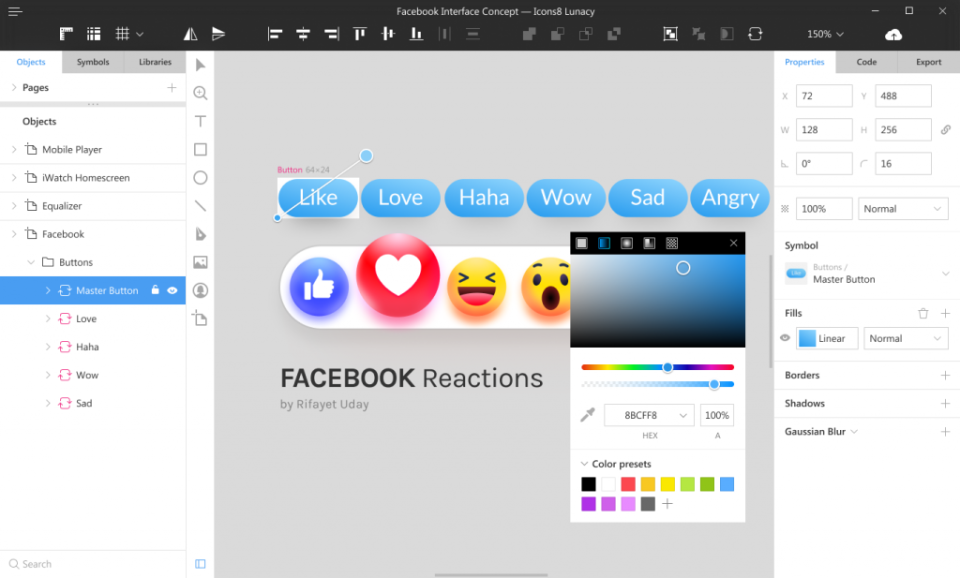Toggle the panel layout icon at bottom
Screen dimensions: 960x578
point(200,564)
